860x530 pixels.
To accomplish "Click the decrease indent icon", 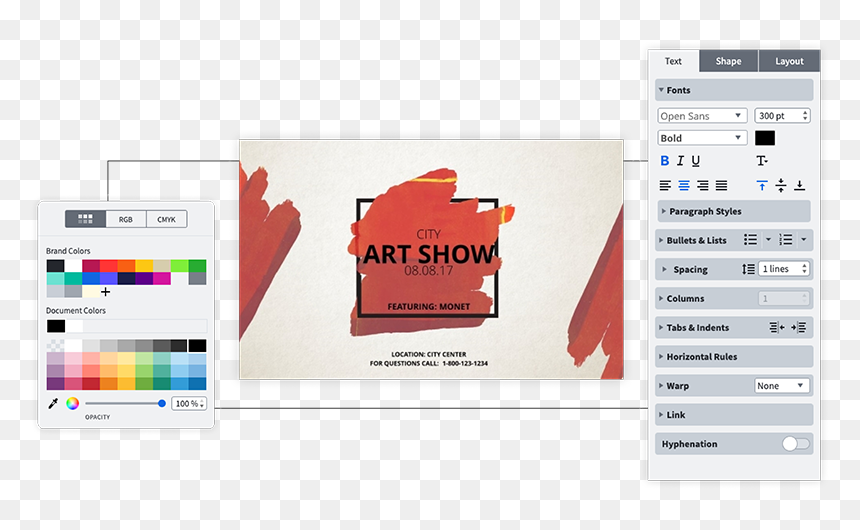I will click(x=777, y=328).
